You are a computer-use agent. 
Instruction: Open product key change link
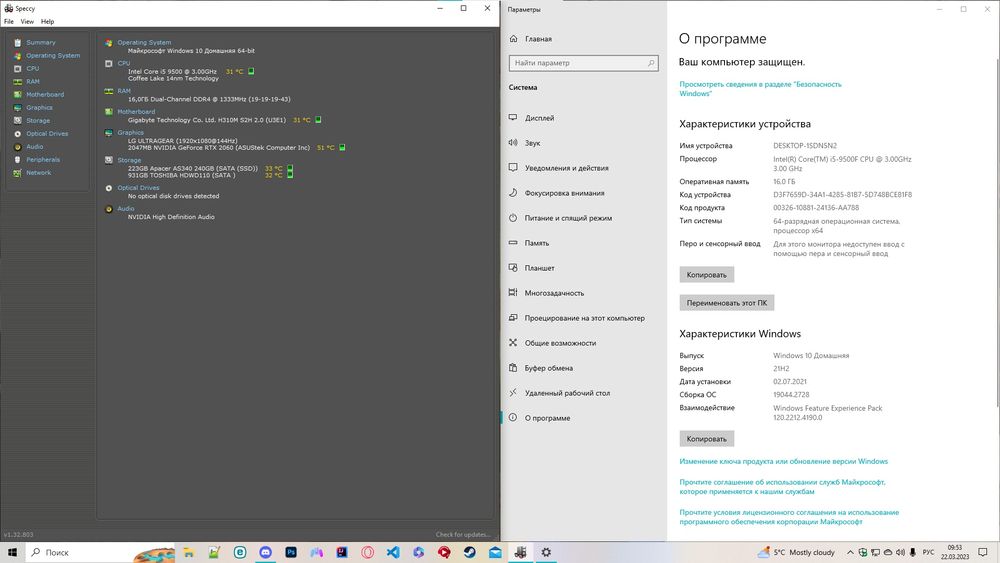pyautogui.click(x=783, y=461)
